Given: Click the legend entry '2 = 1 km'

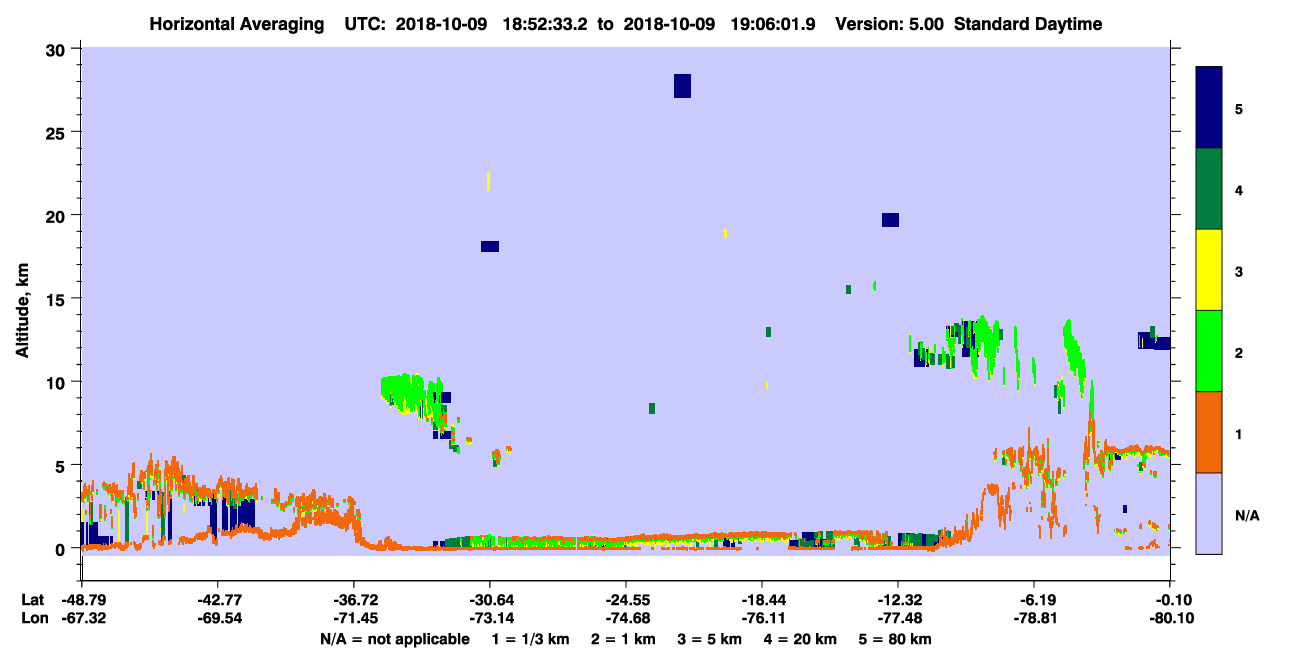Looking at the screenshot, I should 623,639.
